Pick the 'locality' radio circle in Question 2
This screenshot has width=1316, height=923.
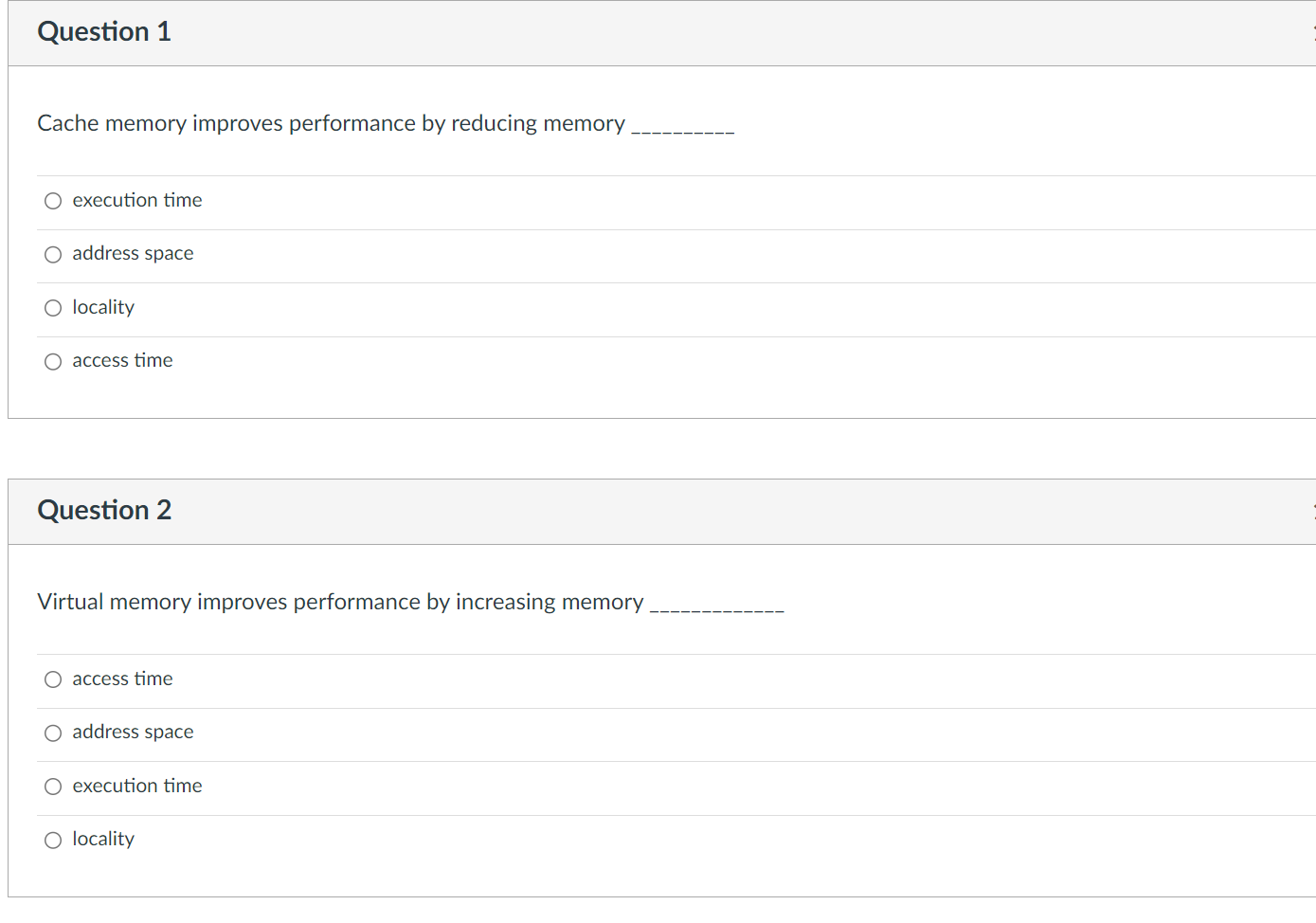coord(53,840)
